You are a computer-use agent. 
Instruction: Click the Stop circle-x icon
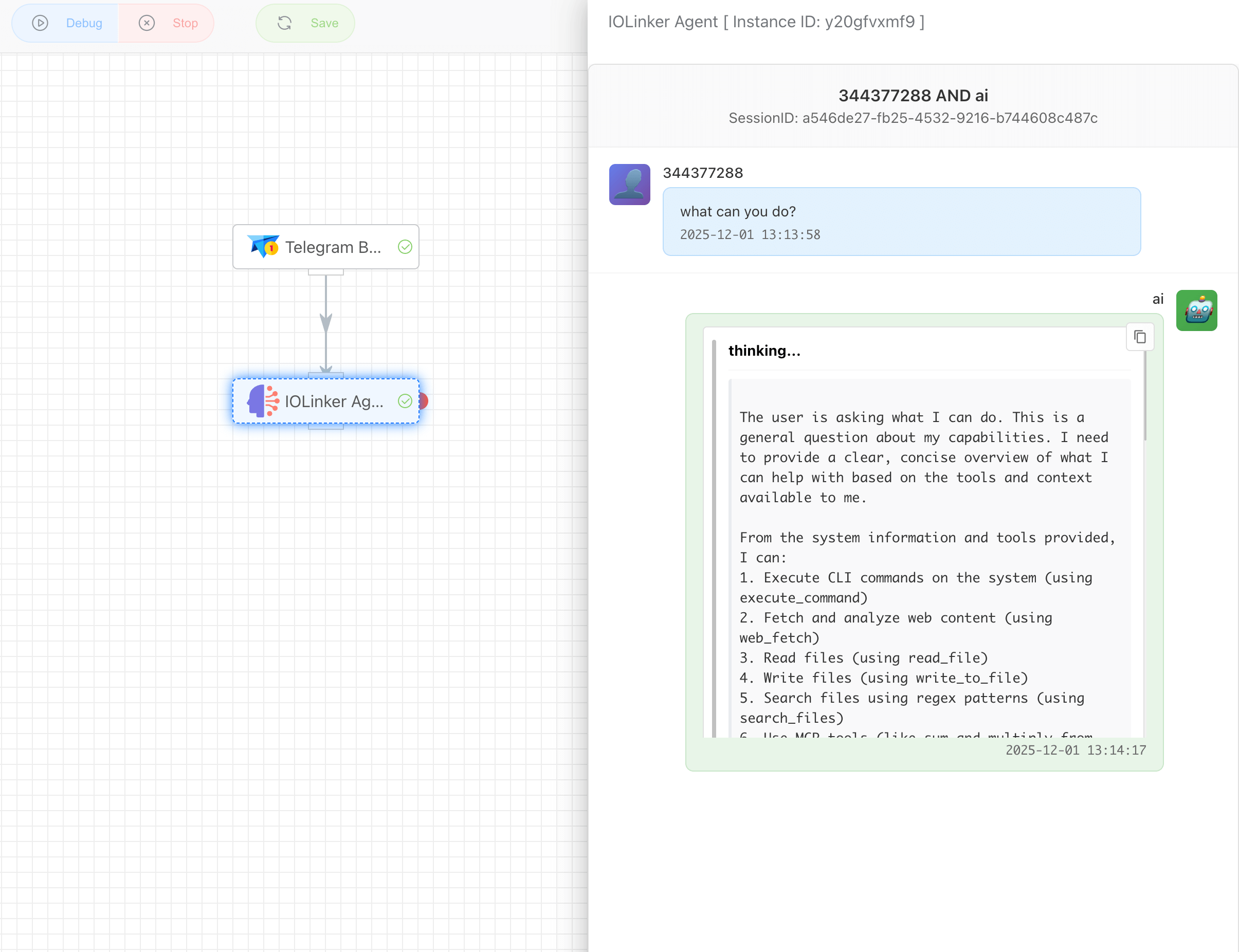[x=147, y=23]
